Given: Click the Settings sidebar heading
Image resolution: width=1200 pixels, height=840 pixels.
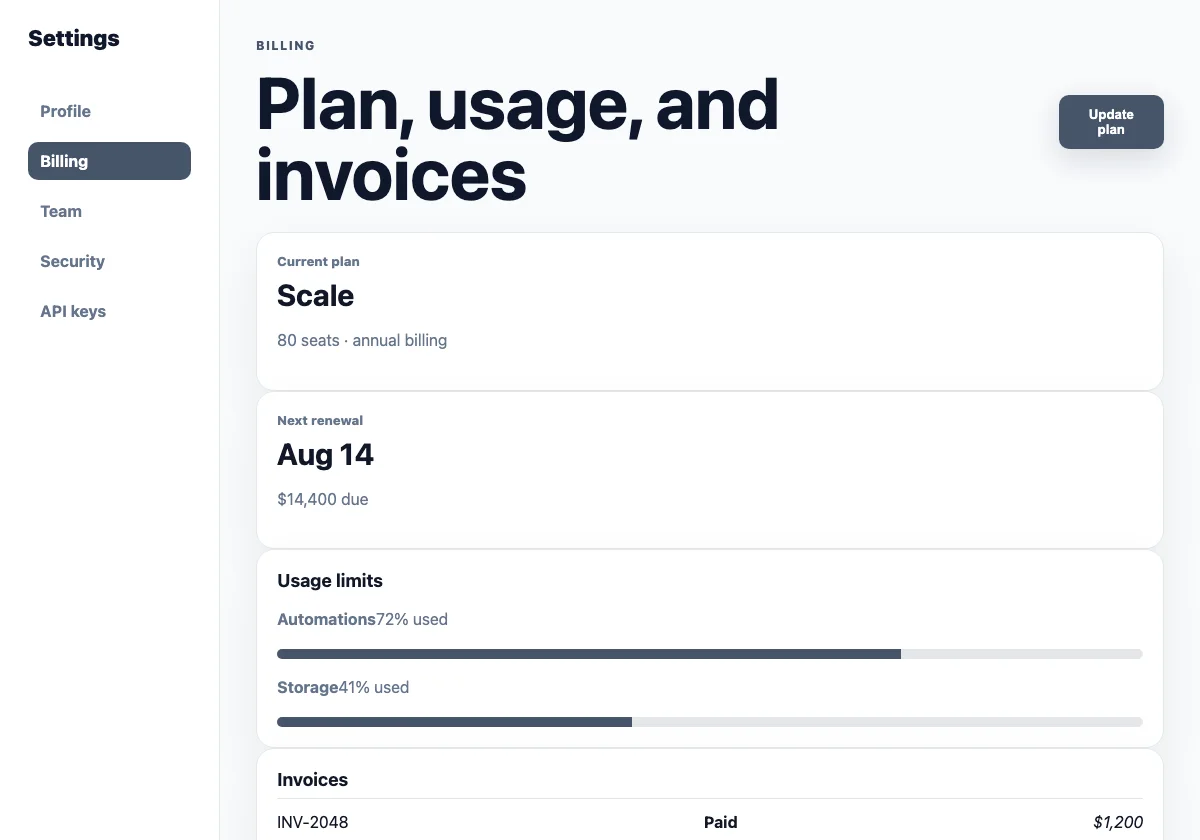Looking at the screenshot, I should click(74, 38).
